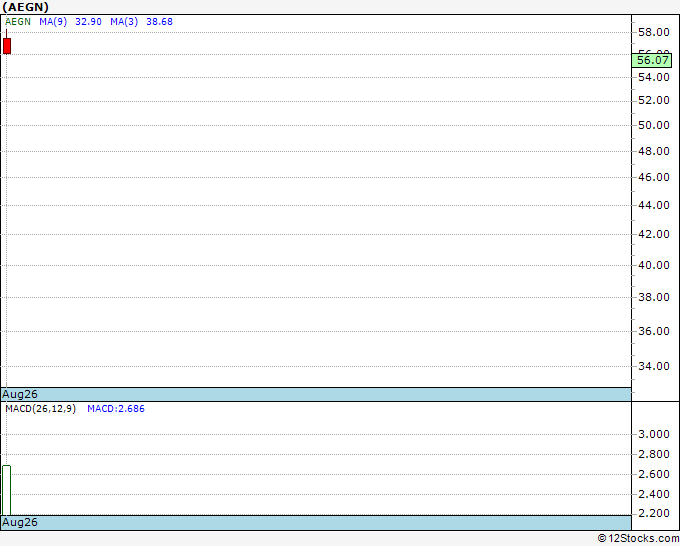Click the 36.00 price axis label

[x=654, y=331]
